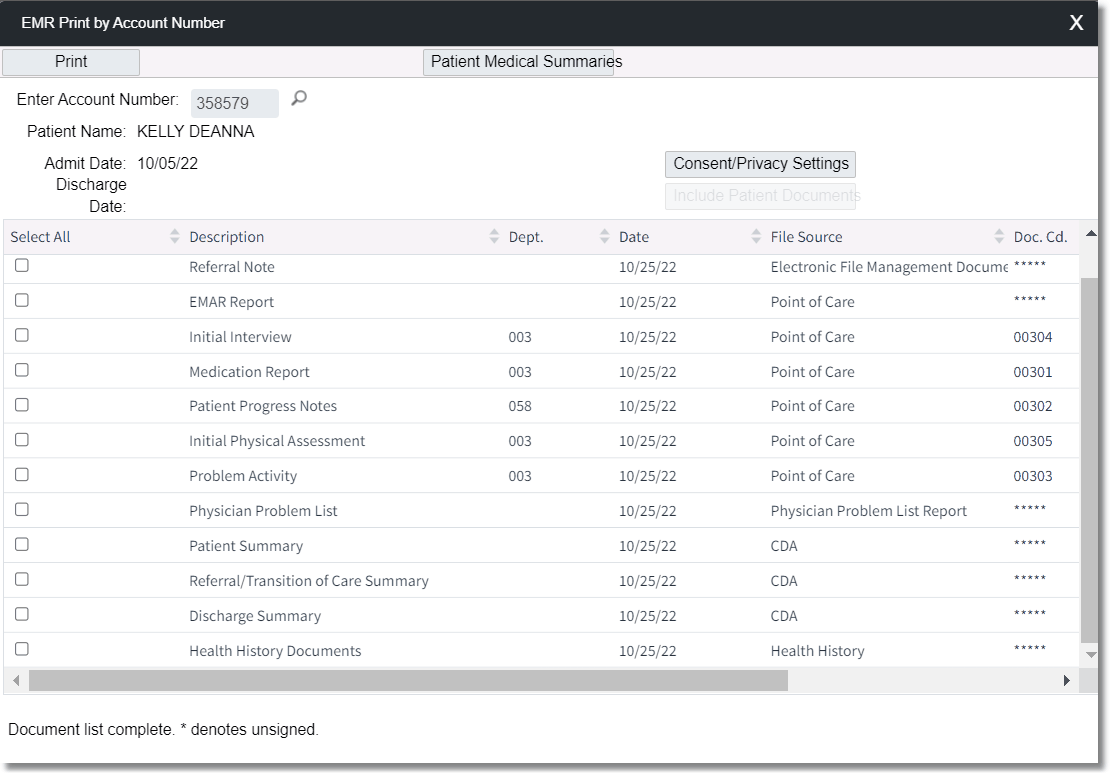Click the "EMAR Report" description
This screenshot has height=775, width=1110.
(231, 302)
